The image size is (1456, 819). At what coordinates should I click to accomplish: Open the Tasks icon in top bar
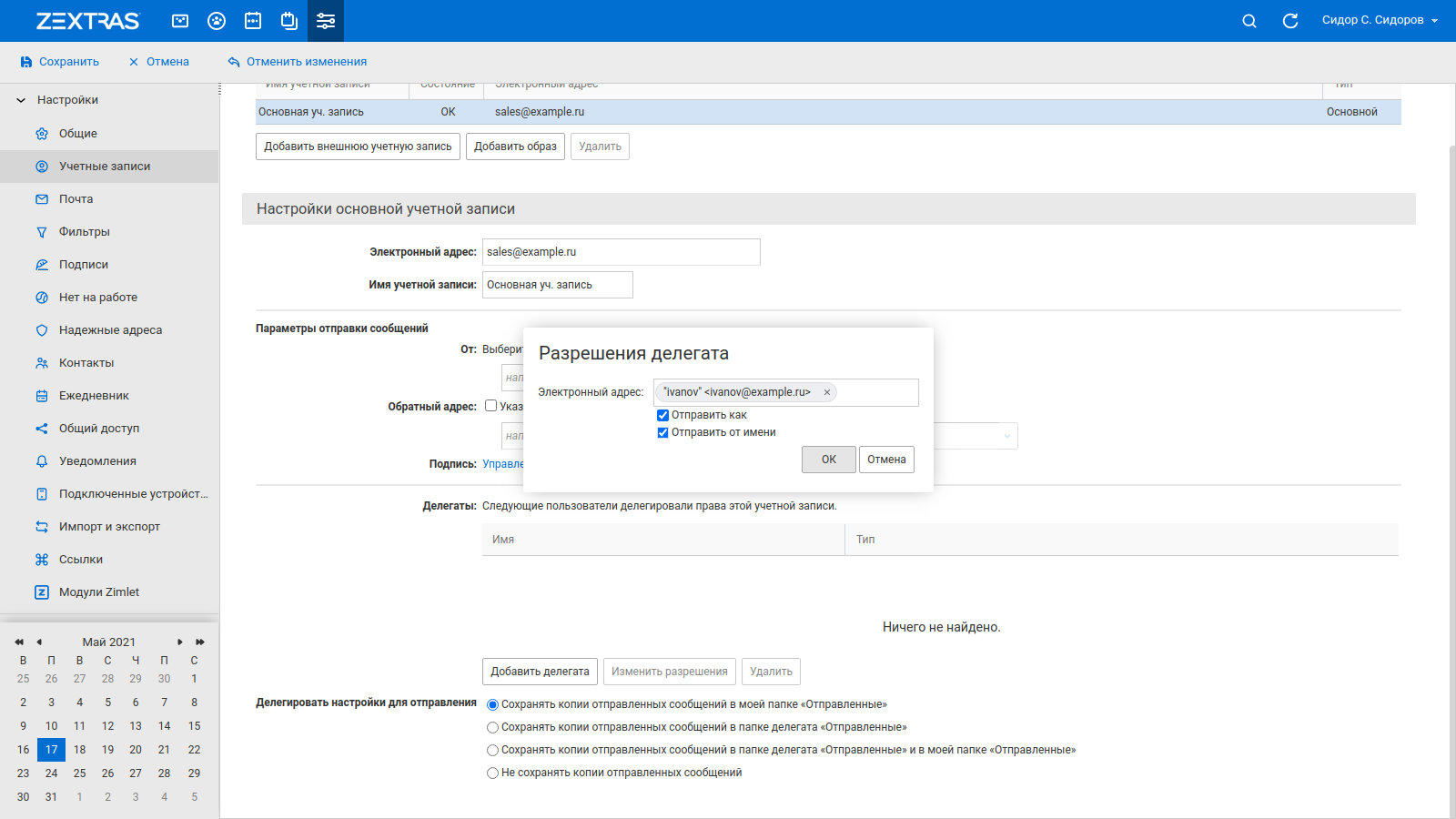coord(289,21)
